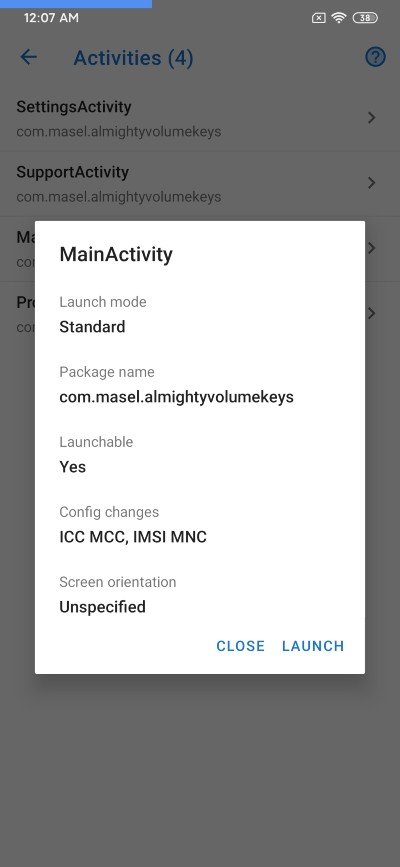Select the package name com.masel.almightyvolumekeys in dialog

point(176,397)
